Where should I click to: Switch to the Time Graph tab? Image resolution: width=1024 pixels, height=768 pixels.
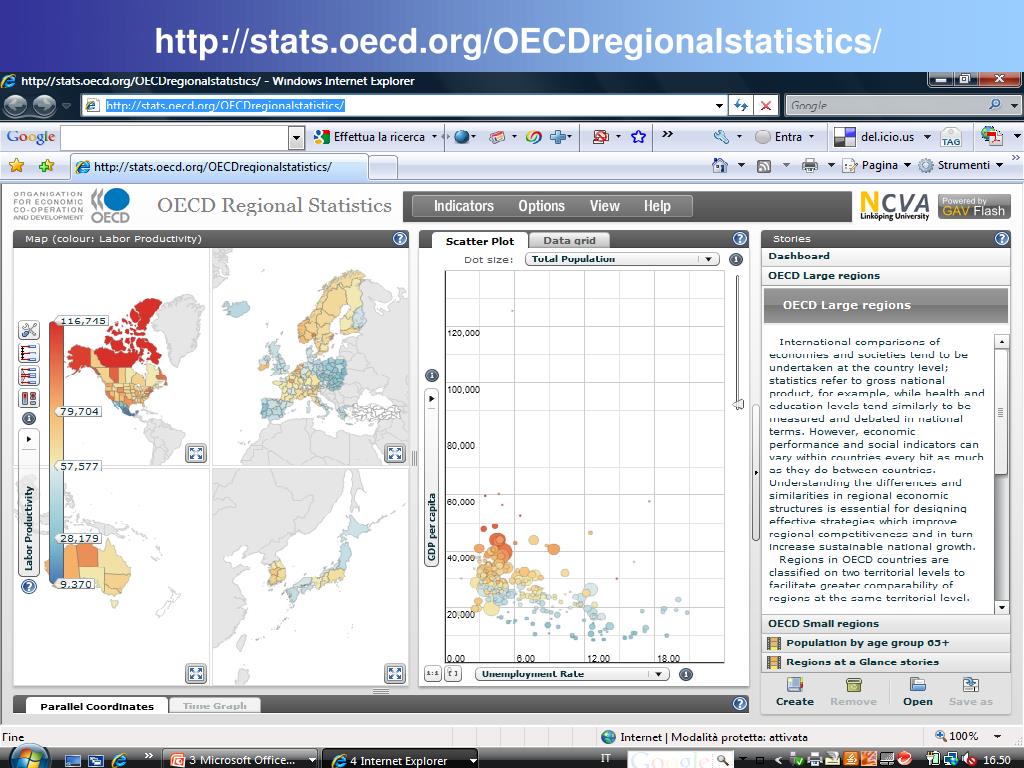pyautogui.click(x=215, y=705)
